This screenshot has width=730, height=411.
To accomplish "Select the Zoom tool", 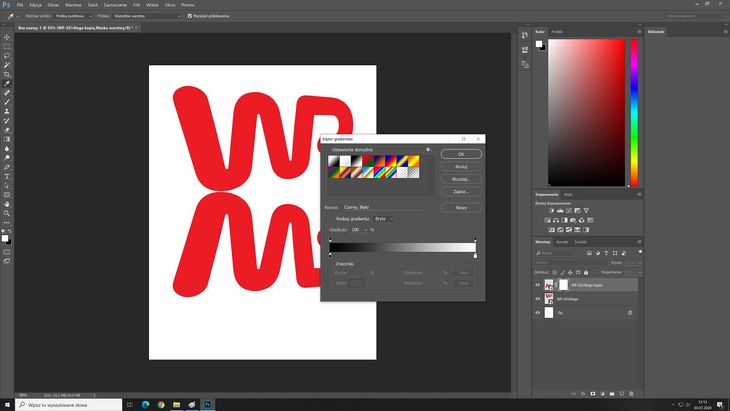I will coord(7,213).
